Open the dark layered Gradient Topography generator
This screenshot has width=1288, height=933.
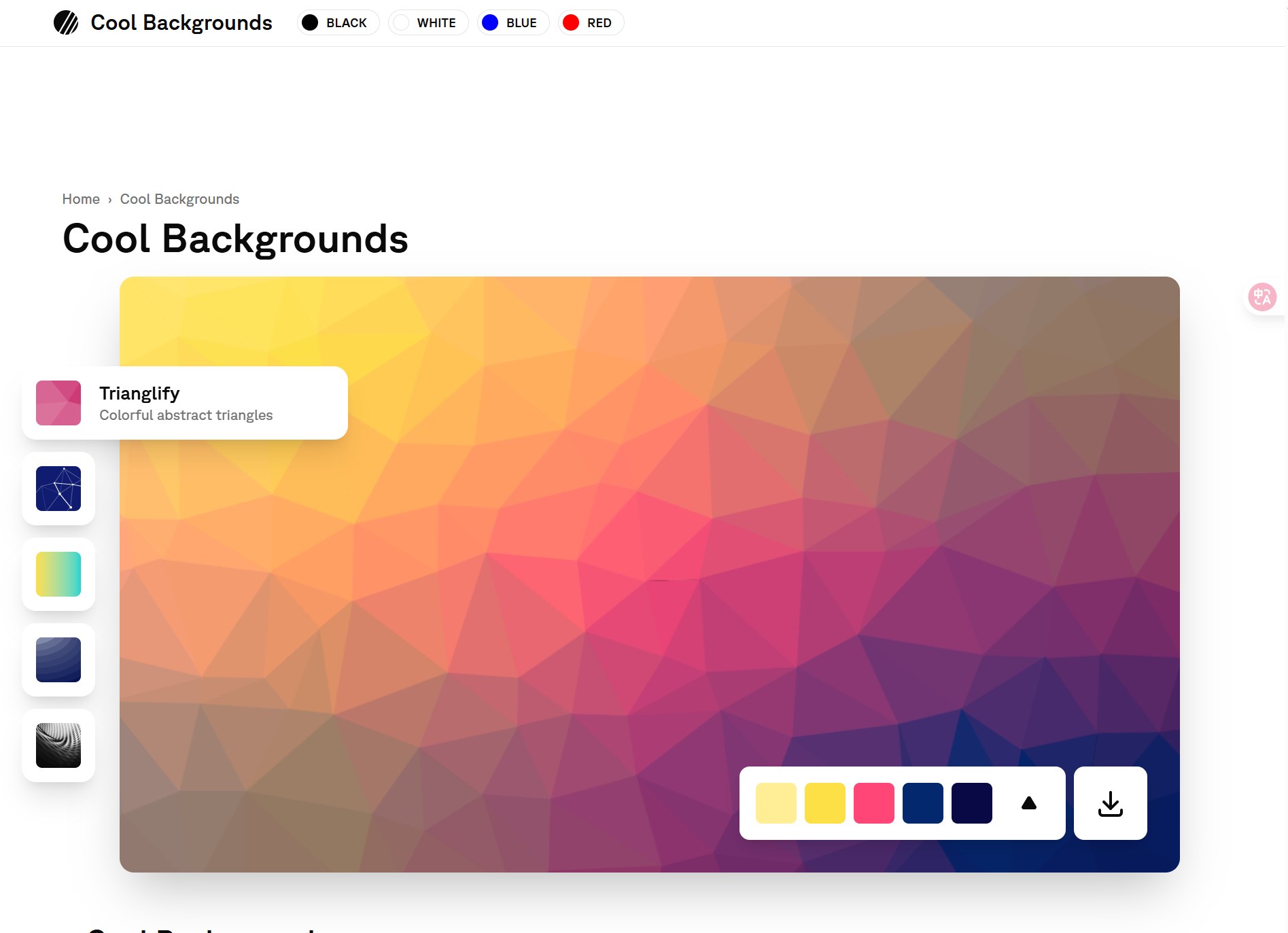tap(58, 660)
